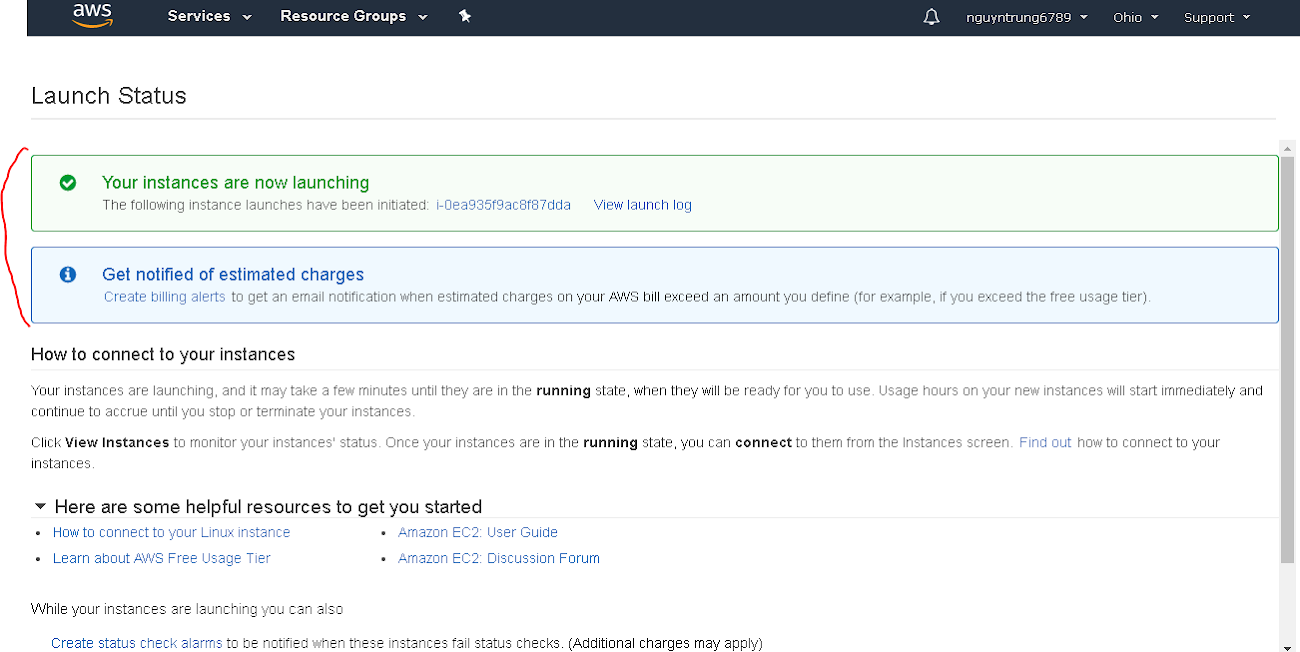Open Learn about AWS Free Usage Tier

[161, 558]
